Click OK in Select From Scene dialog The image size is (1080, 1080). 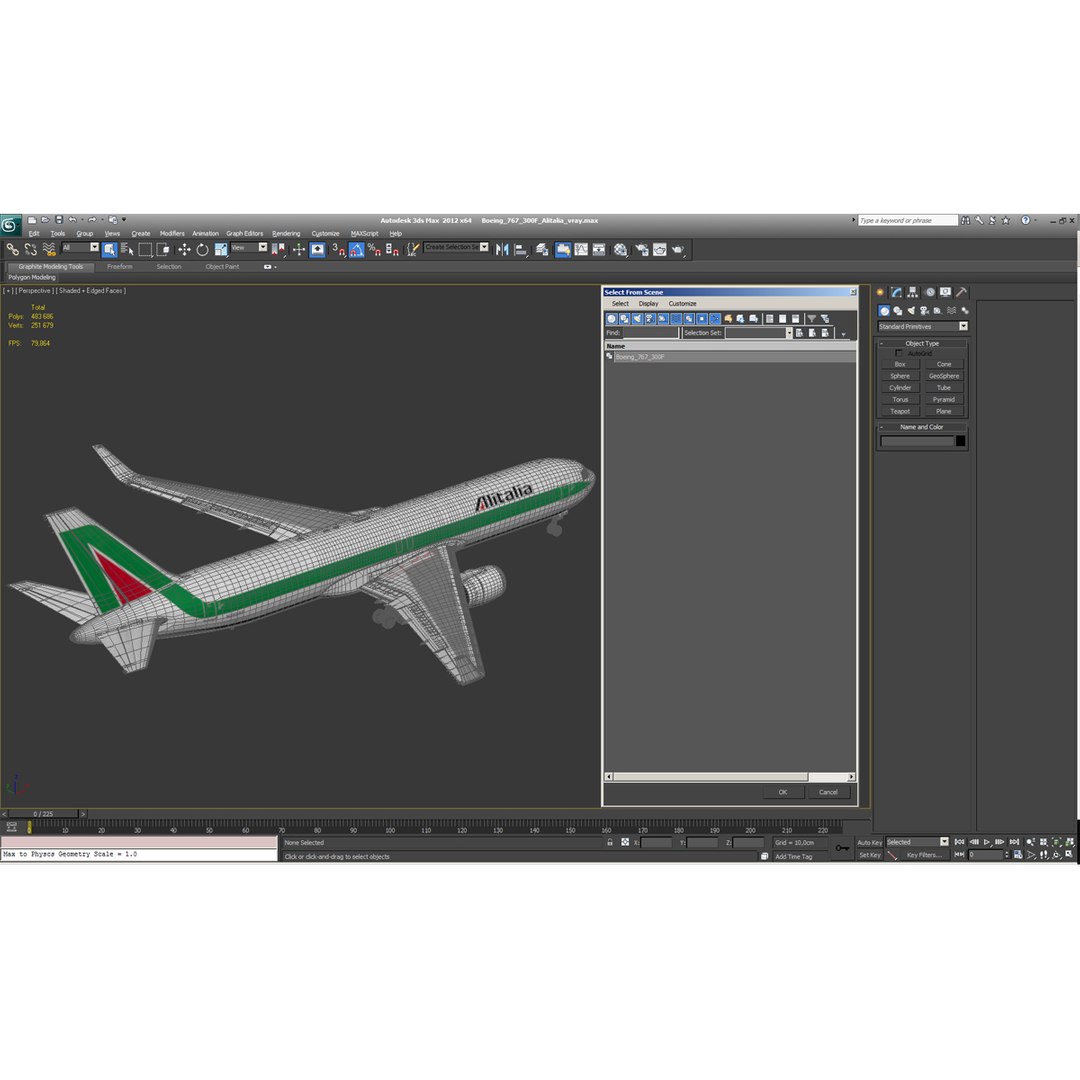point(783,792)
